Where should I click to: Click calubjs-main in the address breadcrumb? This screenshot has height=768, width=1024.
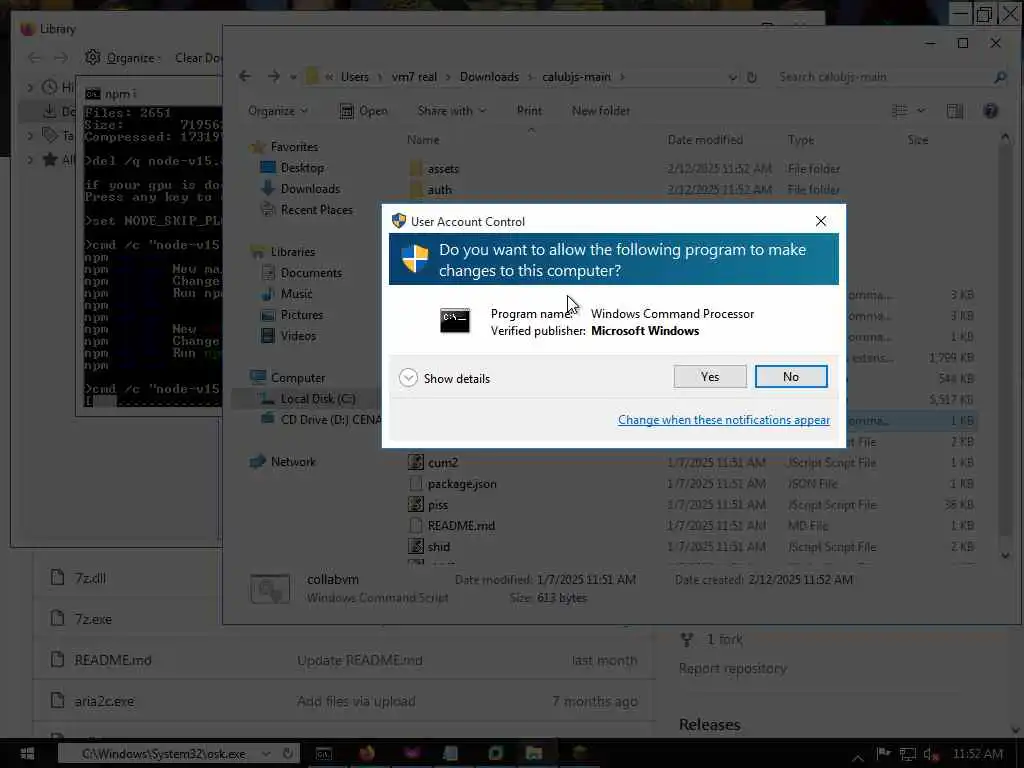click(x=576, y=76)
